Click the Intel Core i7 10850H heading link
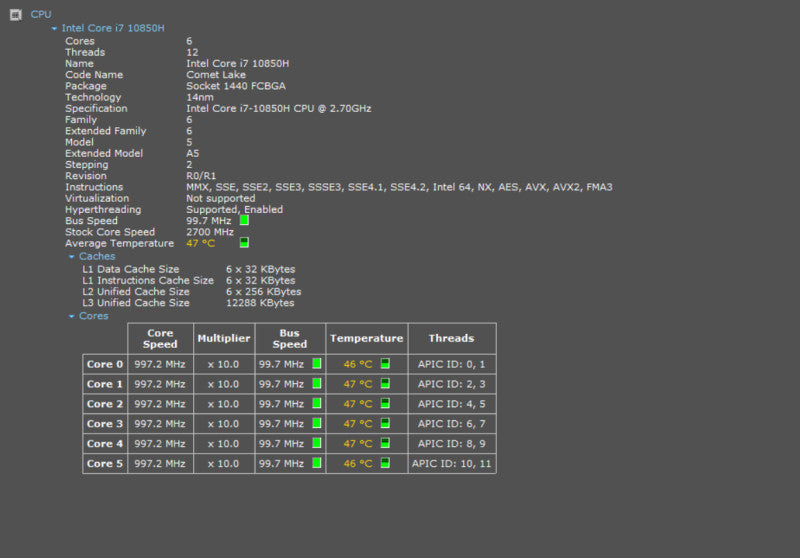Viewport: 800px width, 558px height. click(x=113, y=28)
